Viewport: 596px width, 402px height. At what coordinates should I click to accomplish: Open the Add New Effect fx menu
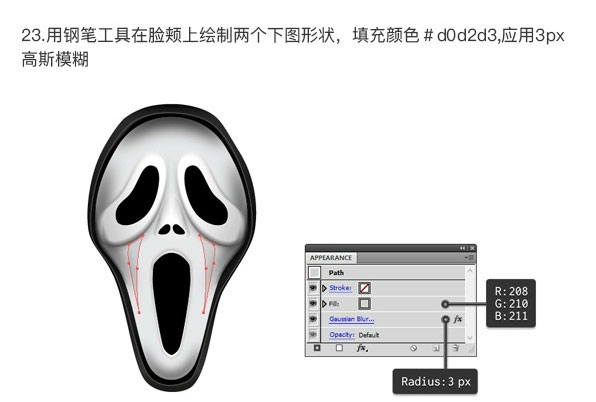[x=362, y=348]
